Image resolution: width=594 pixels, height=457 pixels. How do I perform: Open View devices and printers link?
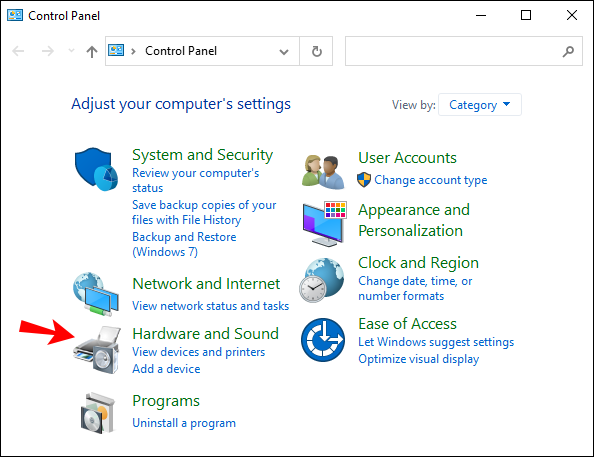pyautogui.click(x=199, y=352)
